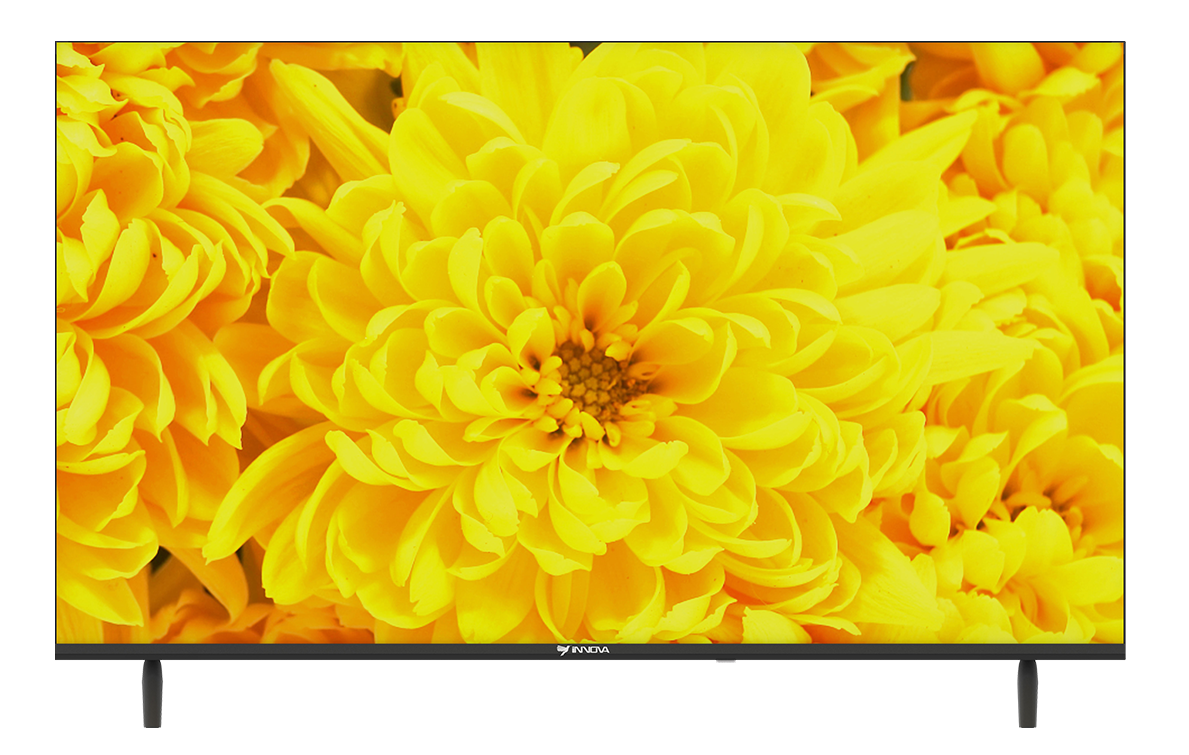Click the left TV stand leg
This screenshot has width=1189, height=755.
(x=152, y=693)
